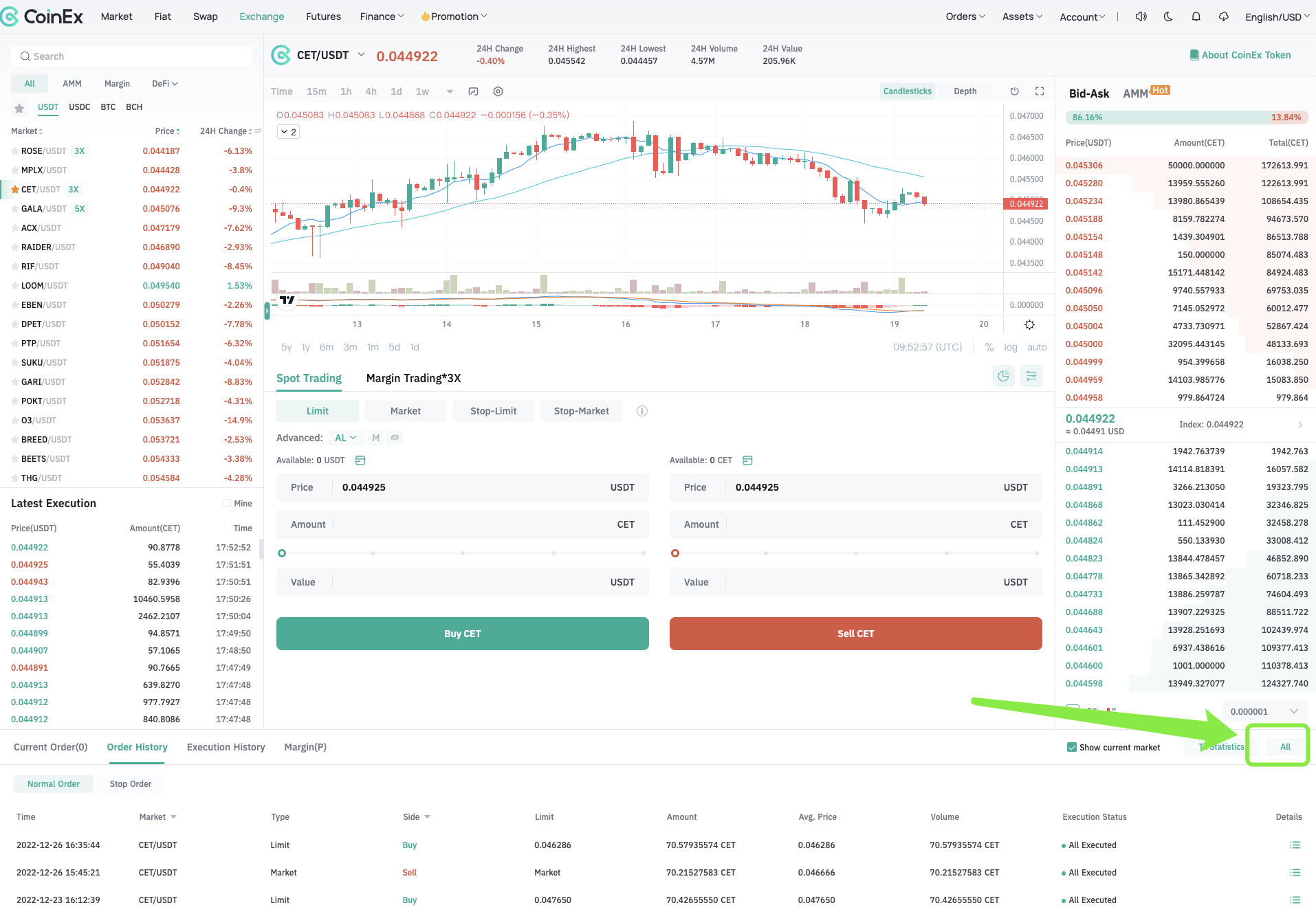1316x914 pixels.
Task: Expand the Assets dropdown
Action: pyautogui.click(x=1022, y=16)
